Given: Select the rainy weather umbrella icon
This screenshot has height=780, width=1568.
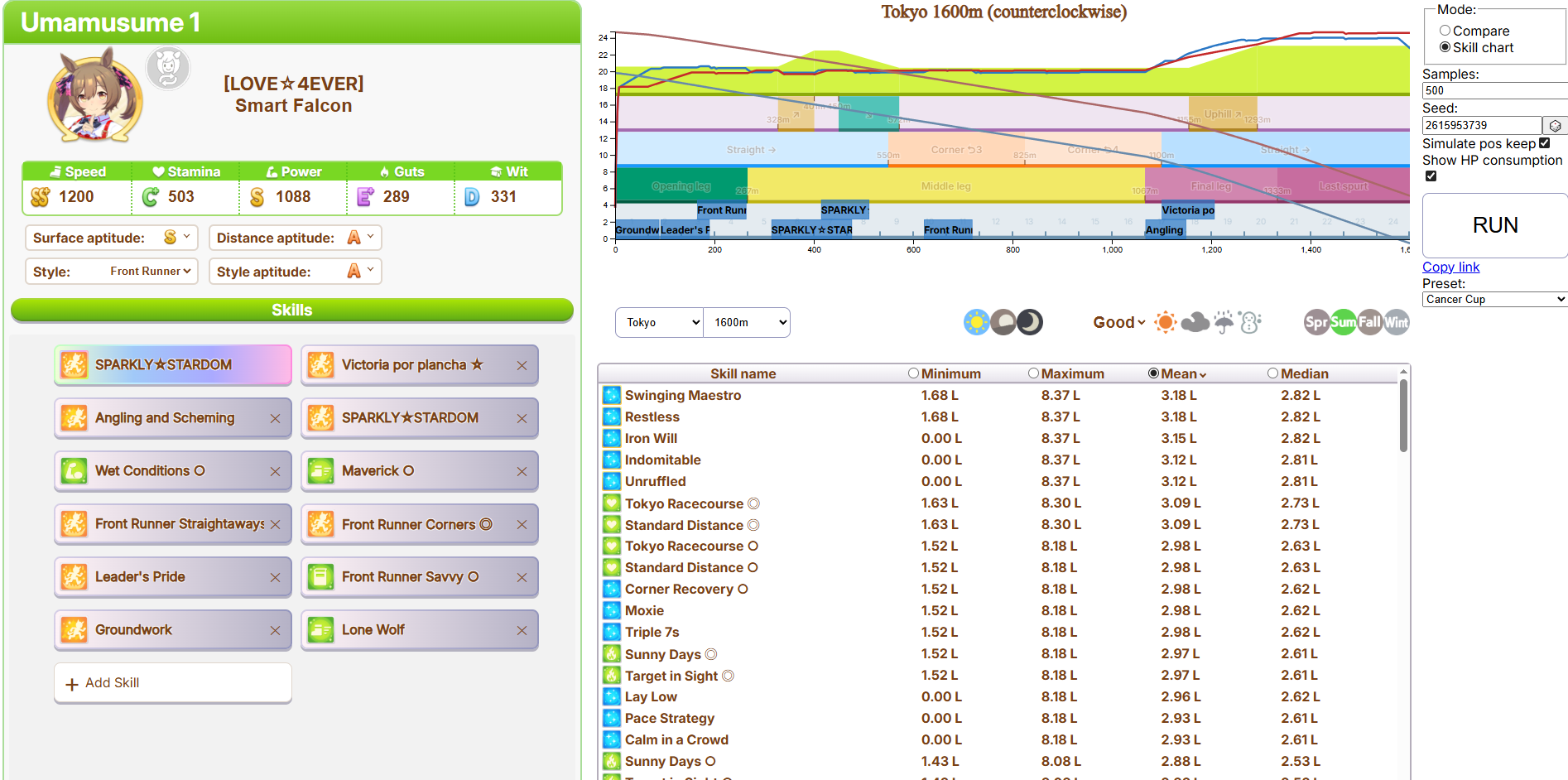Looking at the screenshot, I should point(1224,322).
